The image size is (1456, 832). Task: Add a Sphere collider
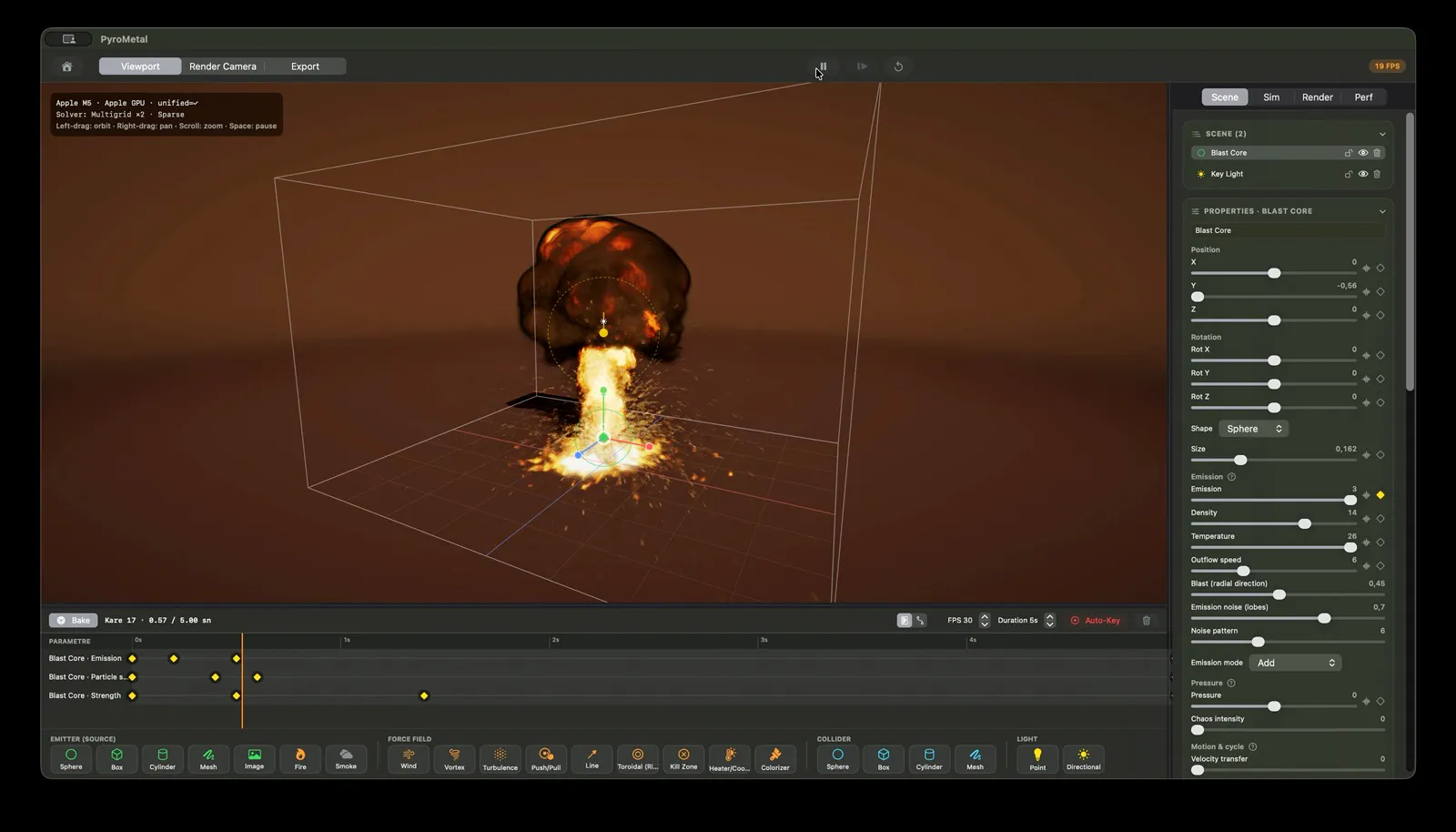point(837,758)
